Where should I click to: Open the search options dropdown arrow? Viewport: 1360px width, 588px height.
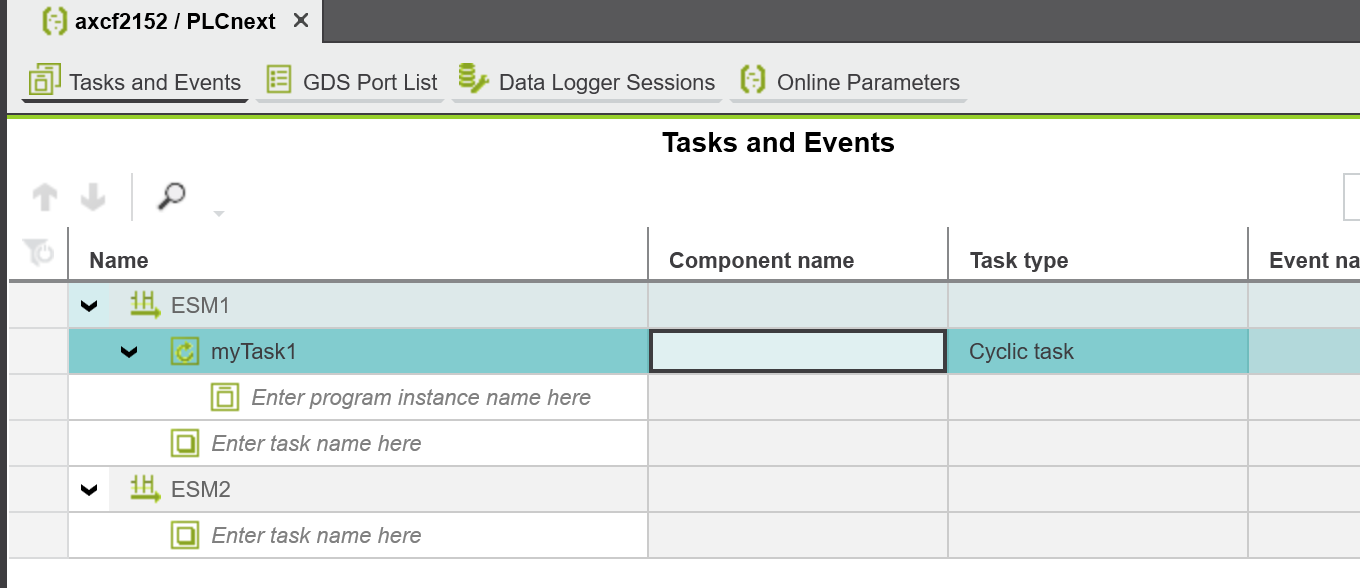219,213
